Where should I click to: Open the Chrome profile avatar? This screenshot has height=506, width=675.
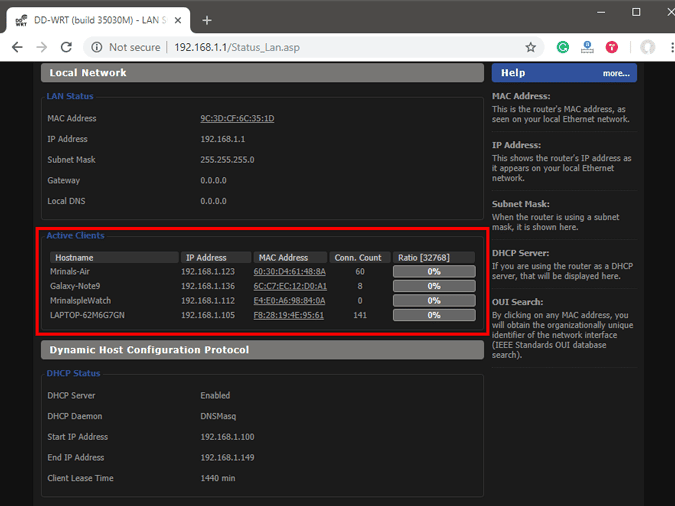coord(647,47)
